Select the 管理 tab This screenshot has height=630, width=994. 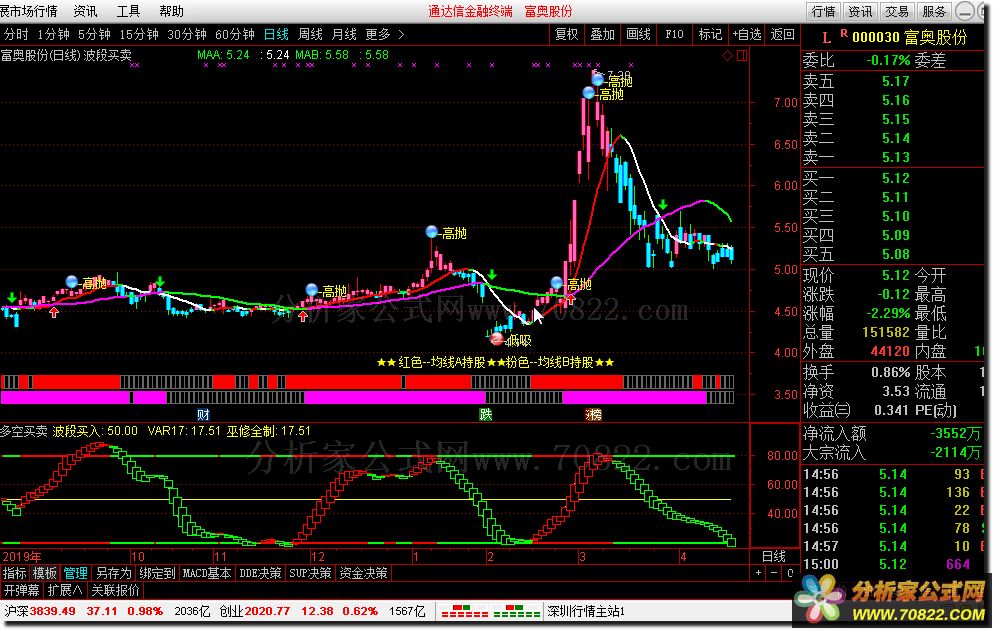point(75,573)
